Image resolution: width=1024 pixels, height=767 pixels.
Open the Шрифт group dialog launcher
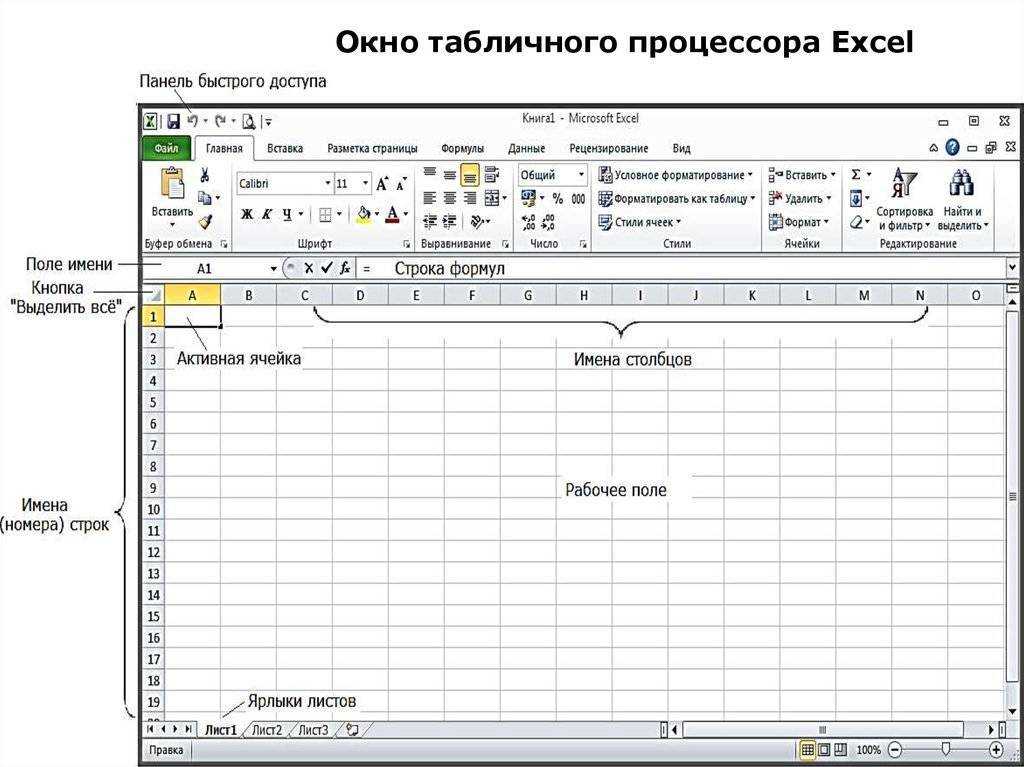406,244
